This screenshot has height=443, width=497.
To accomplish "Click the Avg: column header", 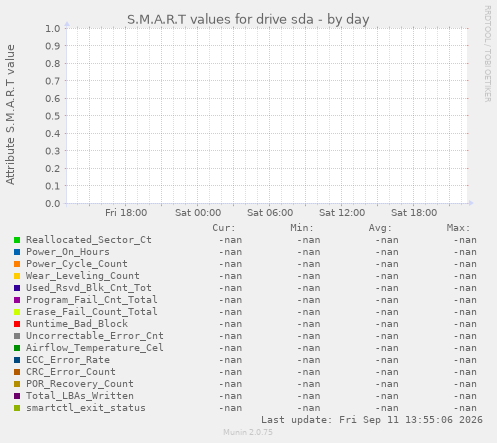I will 380,228.
